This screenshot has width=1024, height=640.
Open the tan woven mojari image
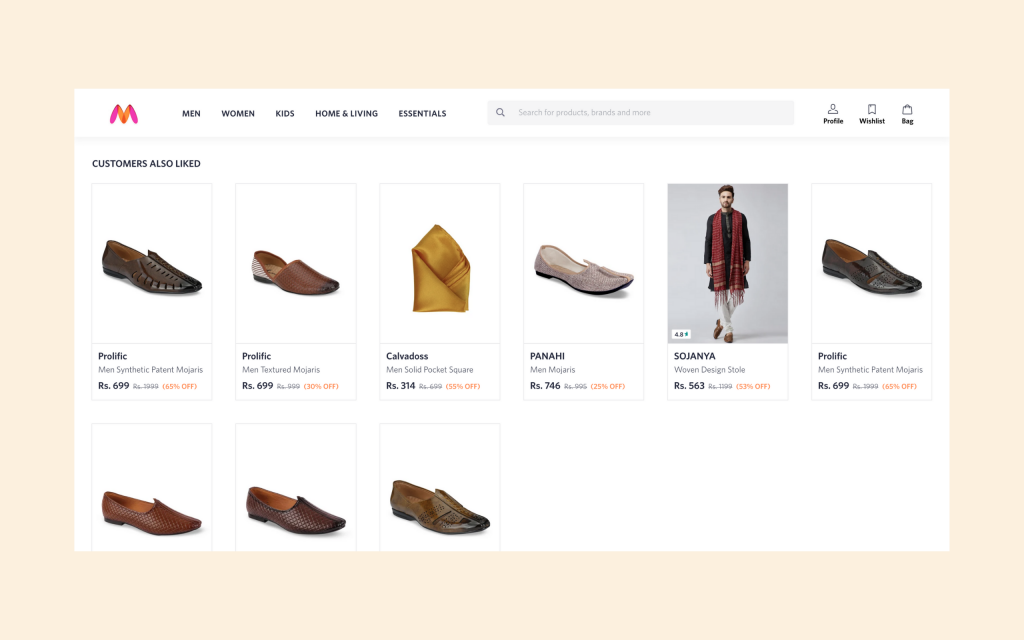pyautogui.click(x=152, y=488)
